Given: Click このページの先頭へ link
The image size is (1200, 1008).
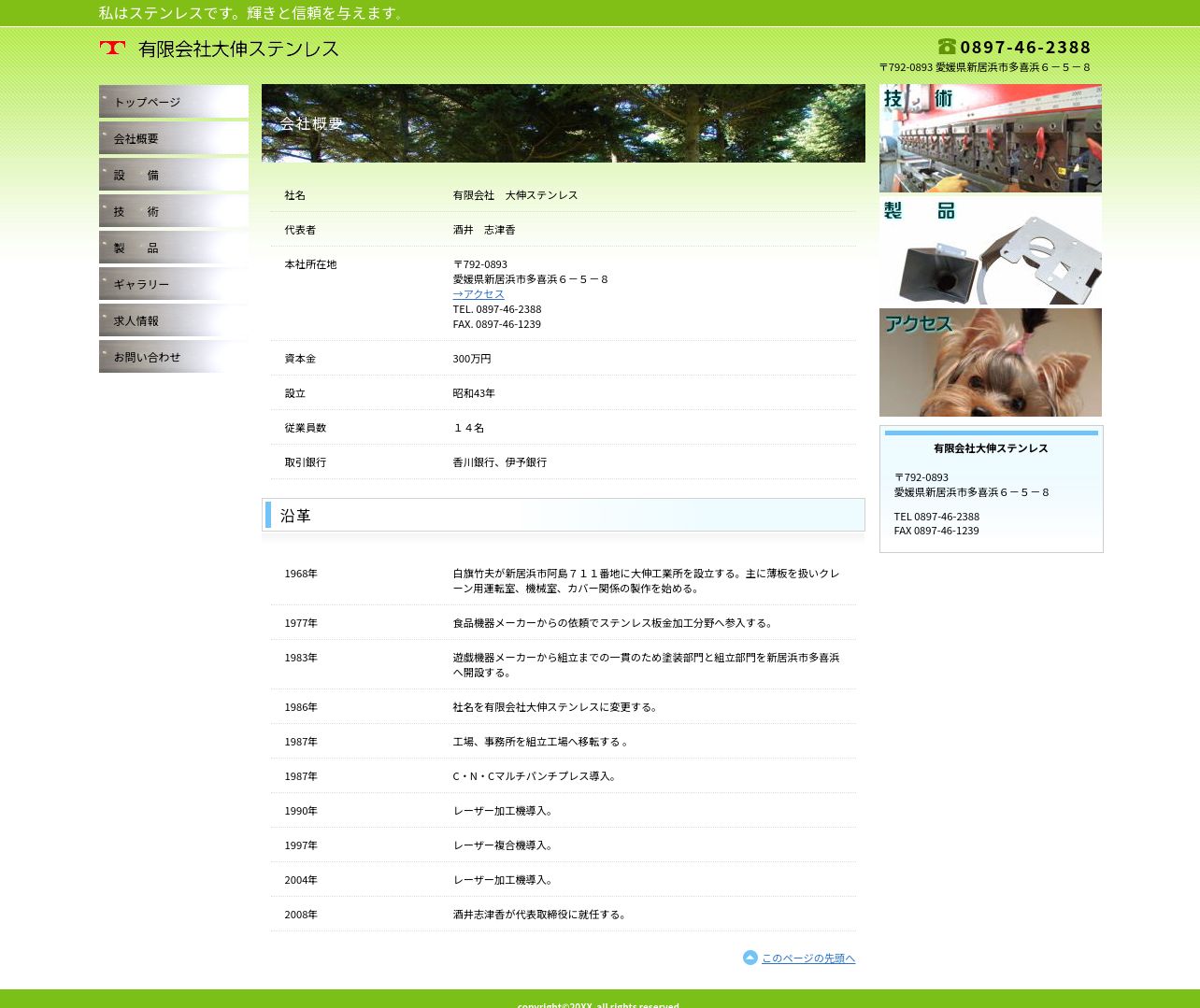Looking at the screenshot, I should pyautogui.click(x=808, y=958).
